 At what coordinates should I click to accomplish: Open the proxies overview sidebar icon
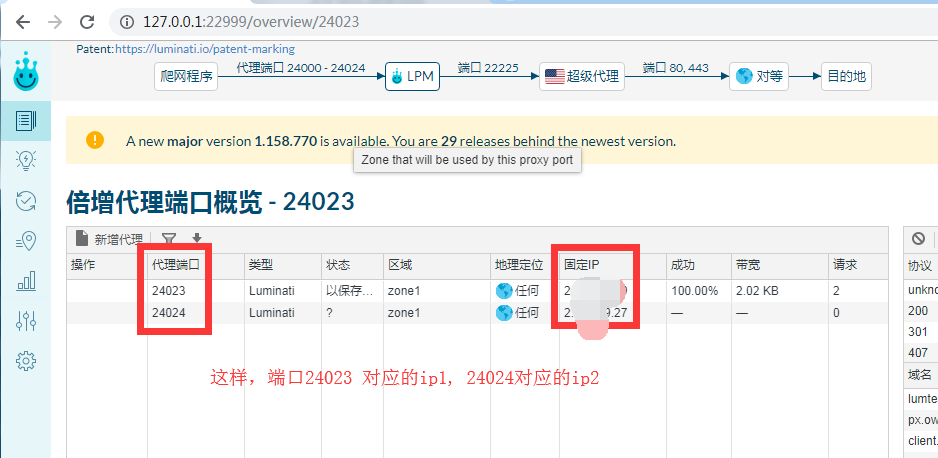[x=26, y=121]
